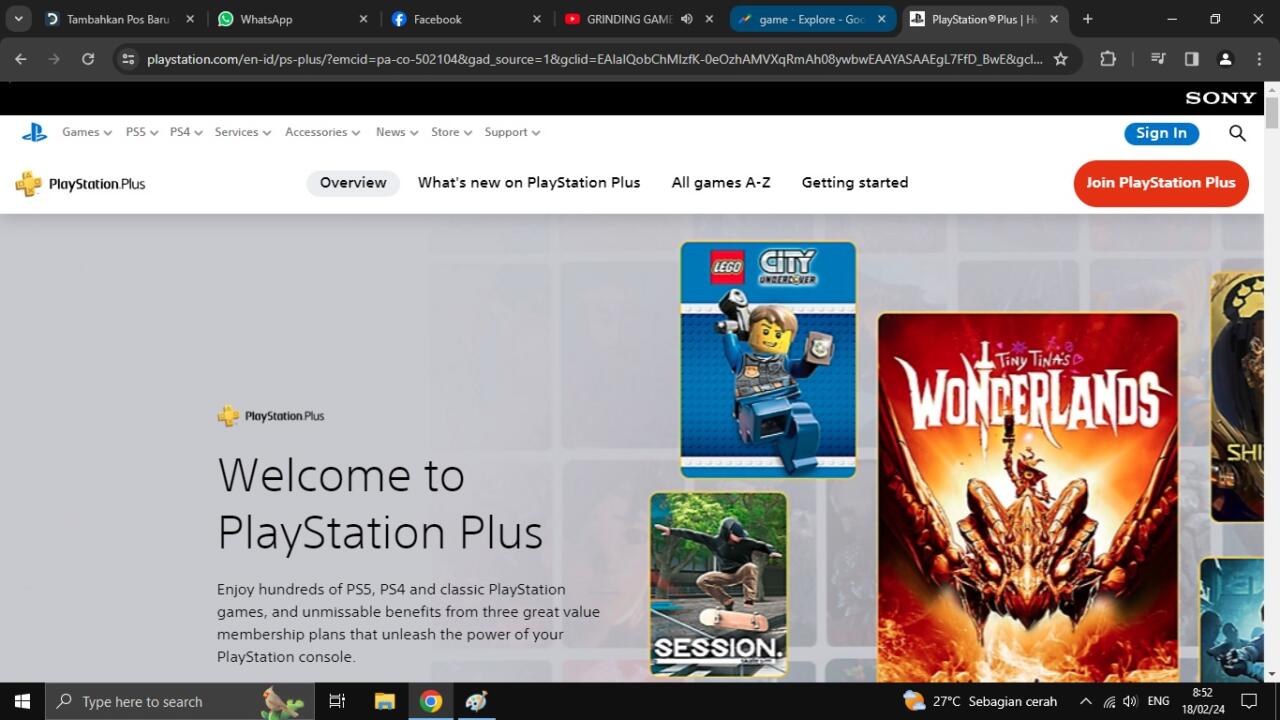Click the Join PlayStation Plus button
The width and height of the screenshot is (1280, 720).
[x=1160, y=183]
